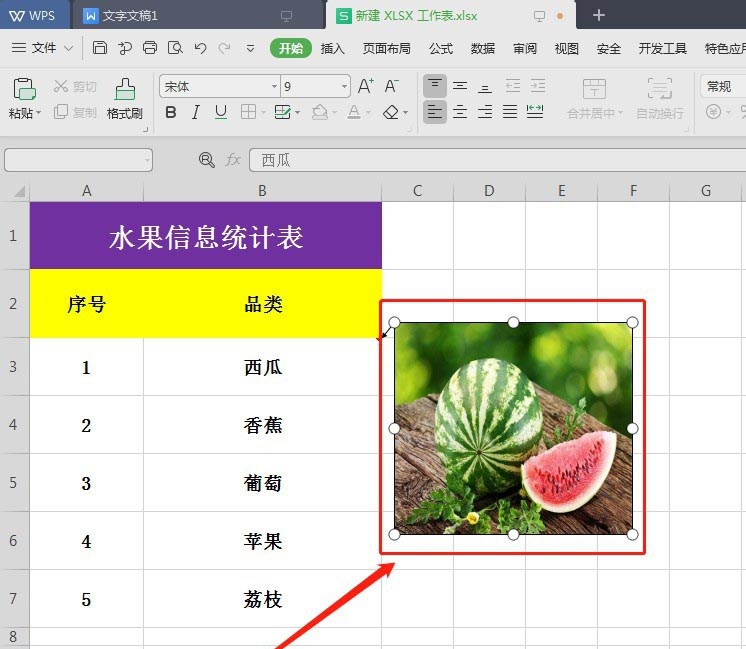This screenshot has width=746, height=649.
Task: Toggle Bold formatting
Action: point(171,112)
